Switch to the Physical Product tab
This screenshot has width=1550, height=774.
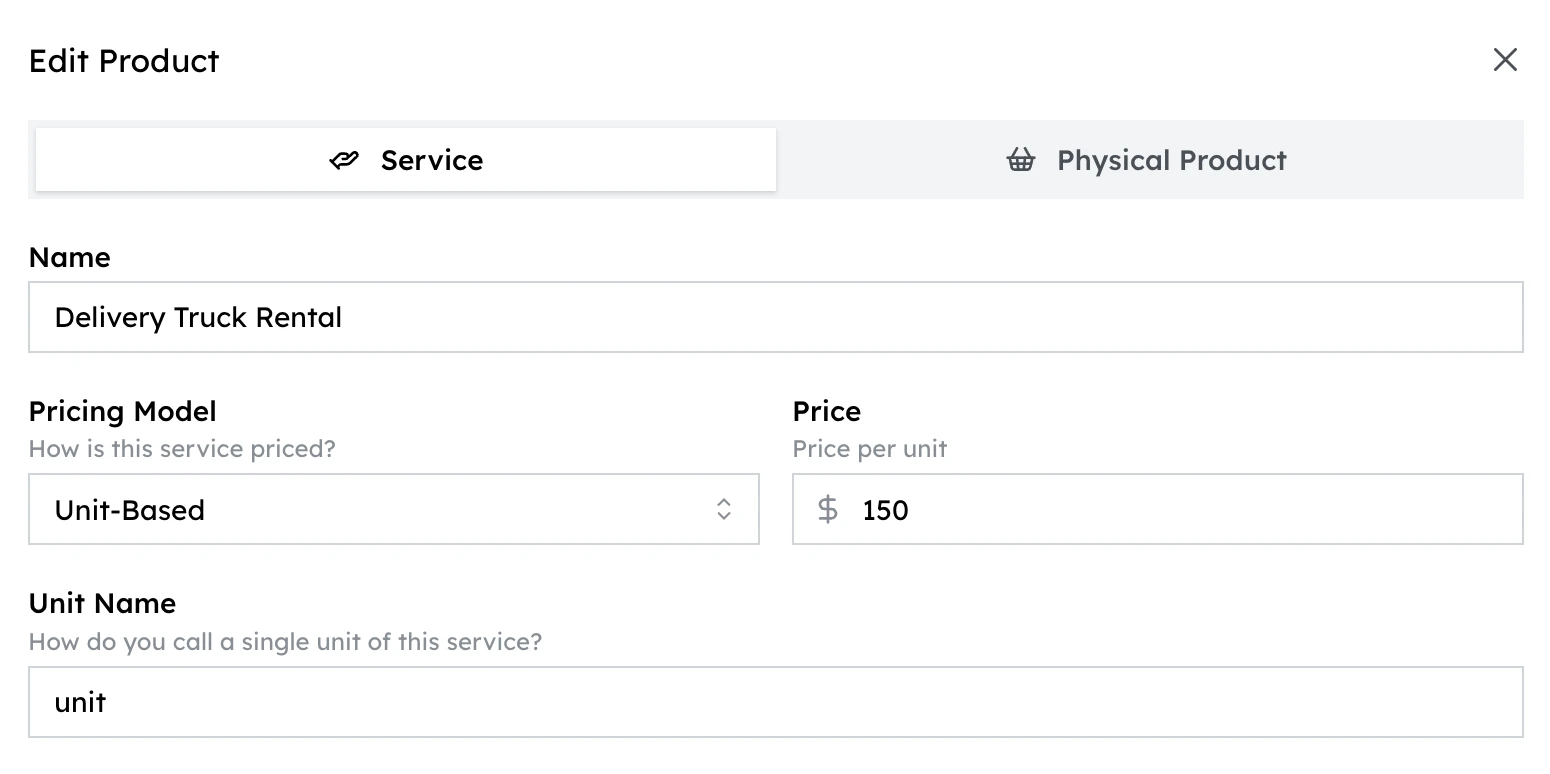(x=1149, y=160)
